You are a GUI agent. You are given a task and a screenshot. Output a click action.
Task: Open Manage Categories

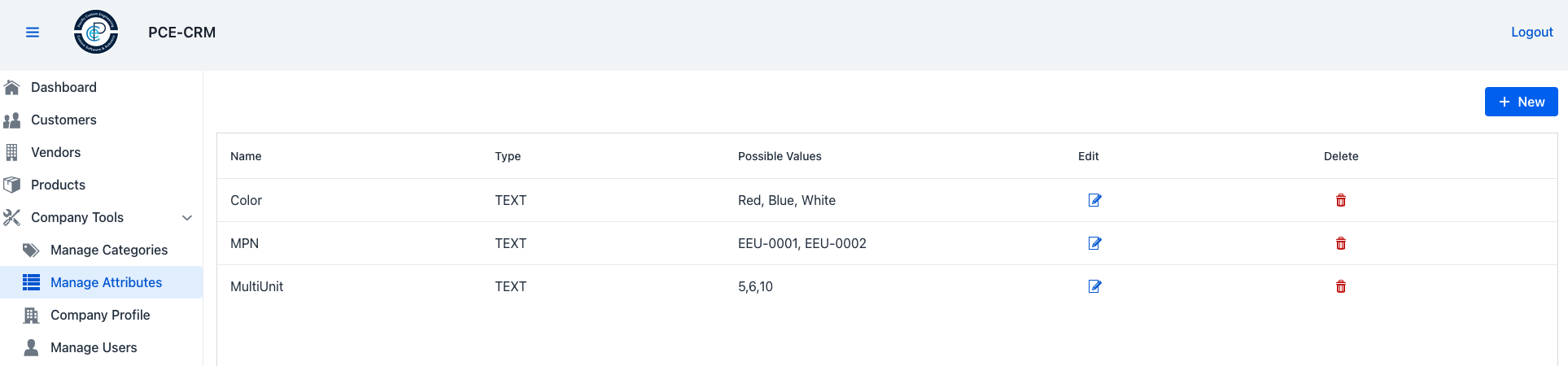[x=108, y=250]
